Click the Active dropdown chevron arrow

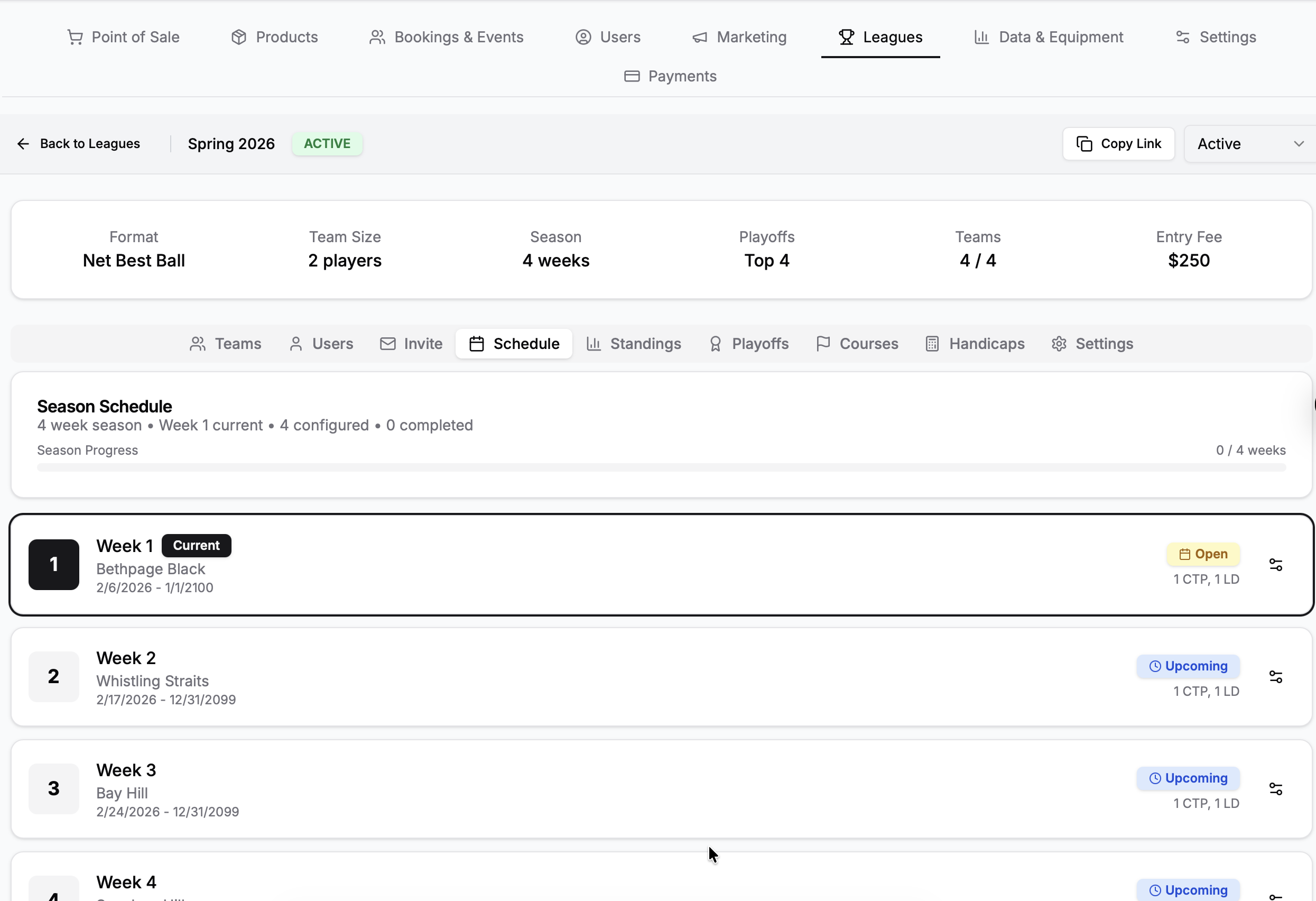[x=1299, y=144]
